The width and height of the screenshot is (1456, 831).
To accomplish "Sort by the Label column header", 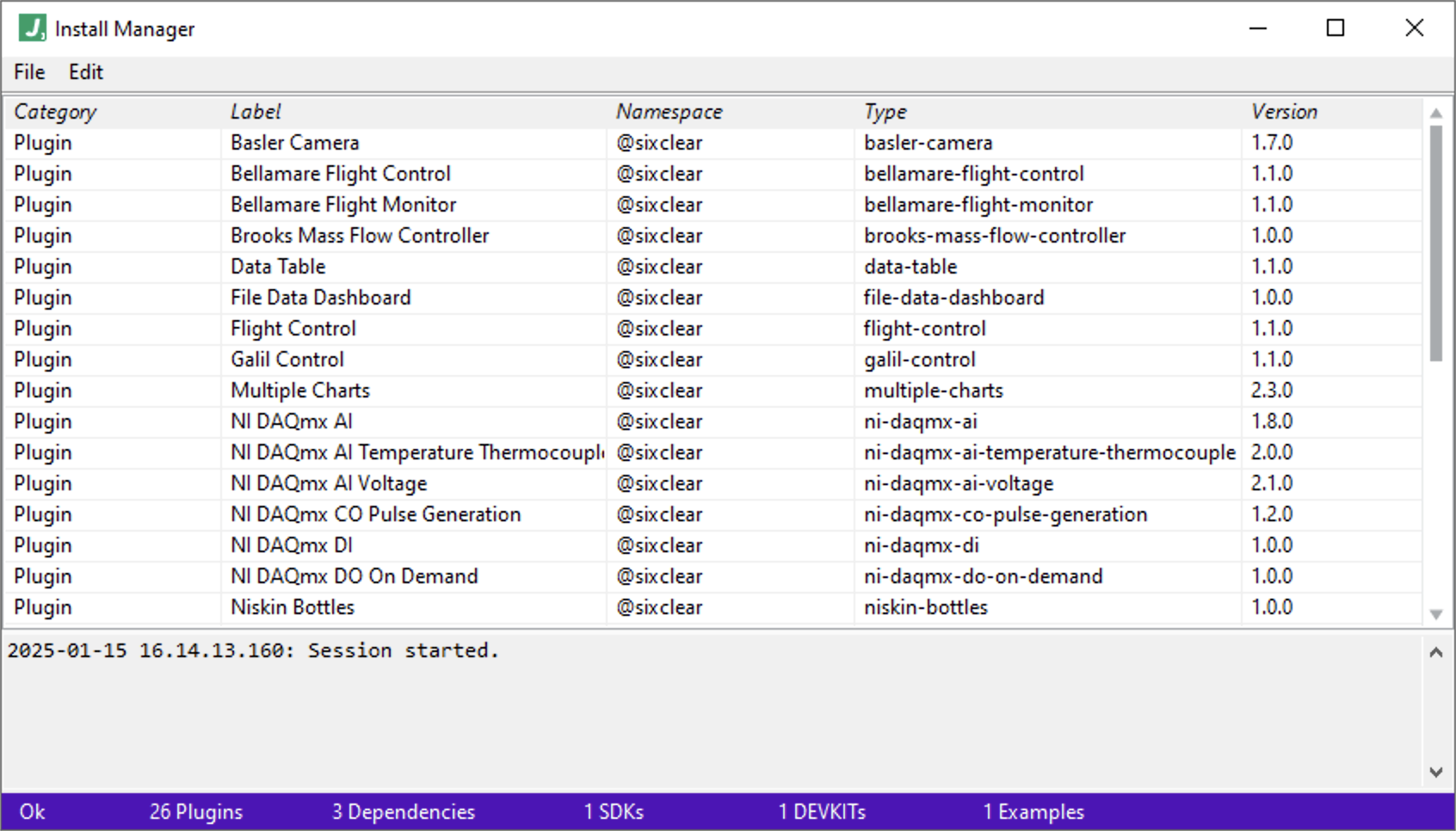I will [256, 112].
